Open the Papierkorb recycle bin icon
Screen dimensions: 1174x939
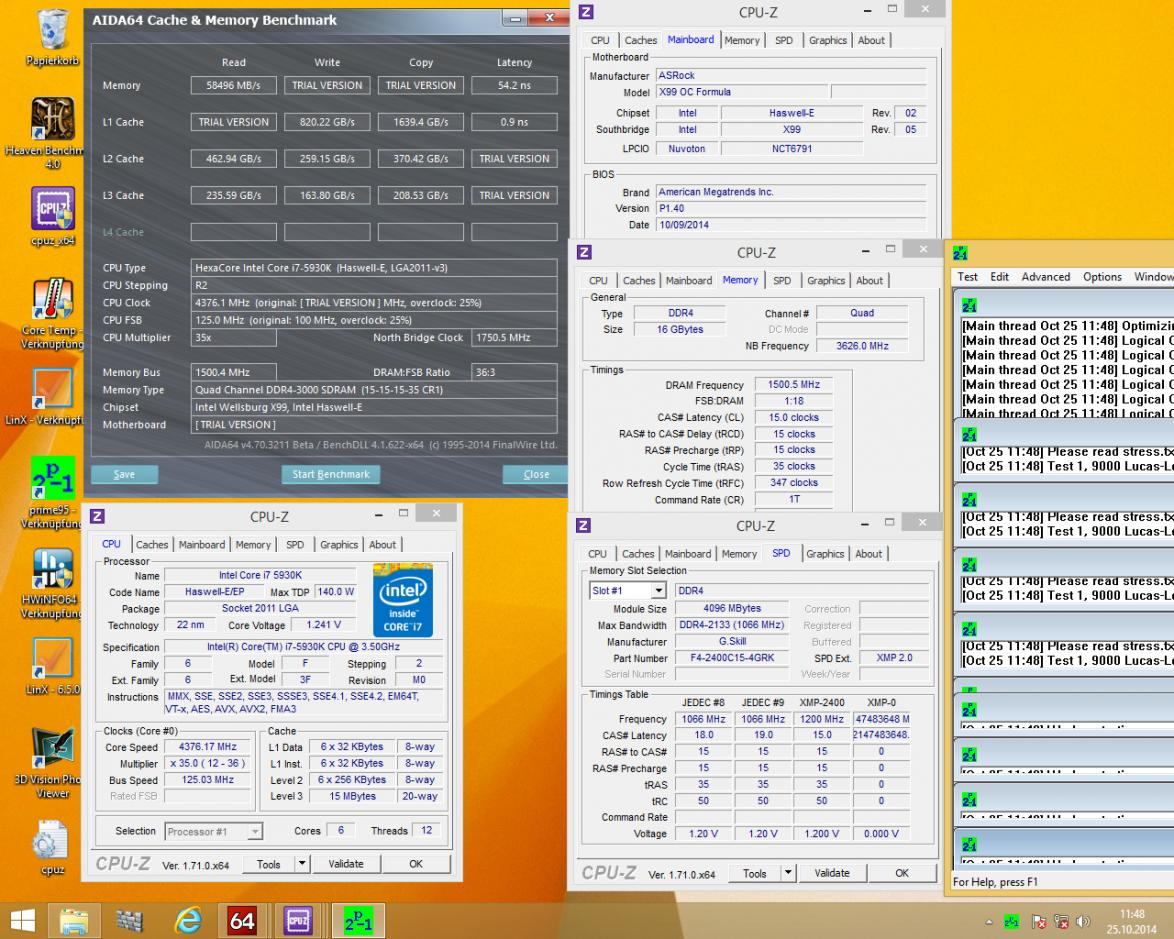coord(52,36)
